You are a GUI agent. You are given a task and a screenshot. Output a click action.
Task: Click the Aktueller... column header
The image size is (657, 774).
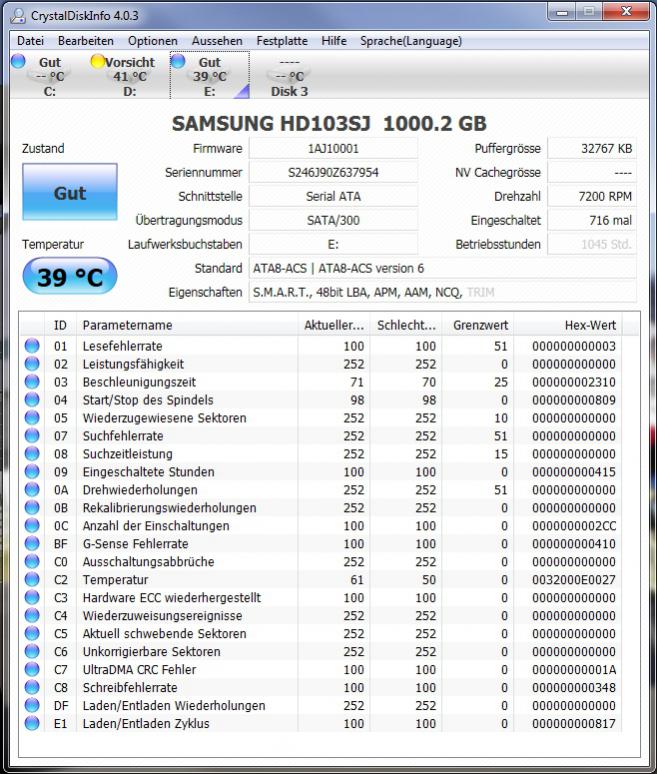[x=334, y=325]
